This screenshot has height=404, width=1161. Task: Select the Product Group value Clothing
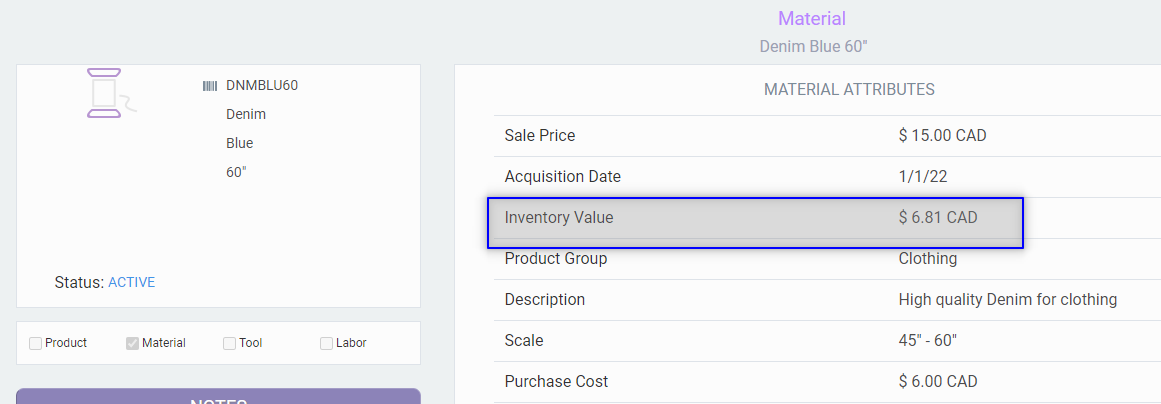tap(927, 259)
